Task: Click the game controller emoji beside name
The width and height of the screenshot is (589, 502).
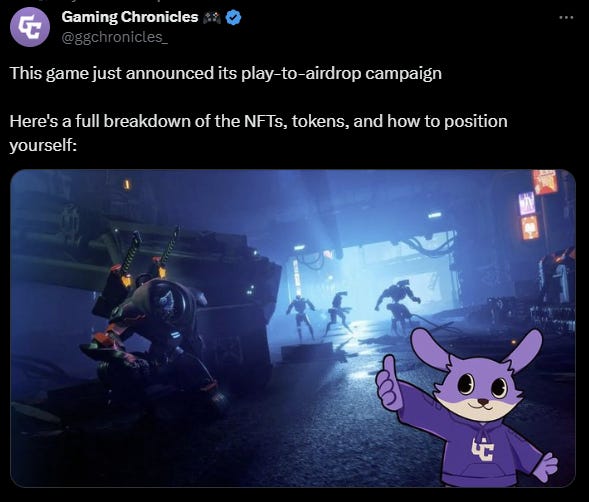Action: click(x=211, y=18)
